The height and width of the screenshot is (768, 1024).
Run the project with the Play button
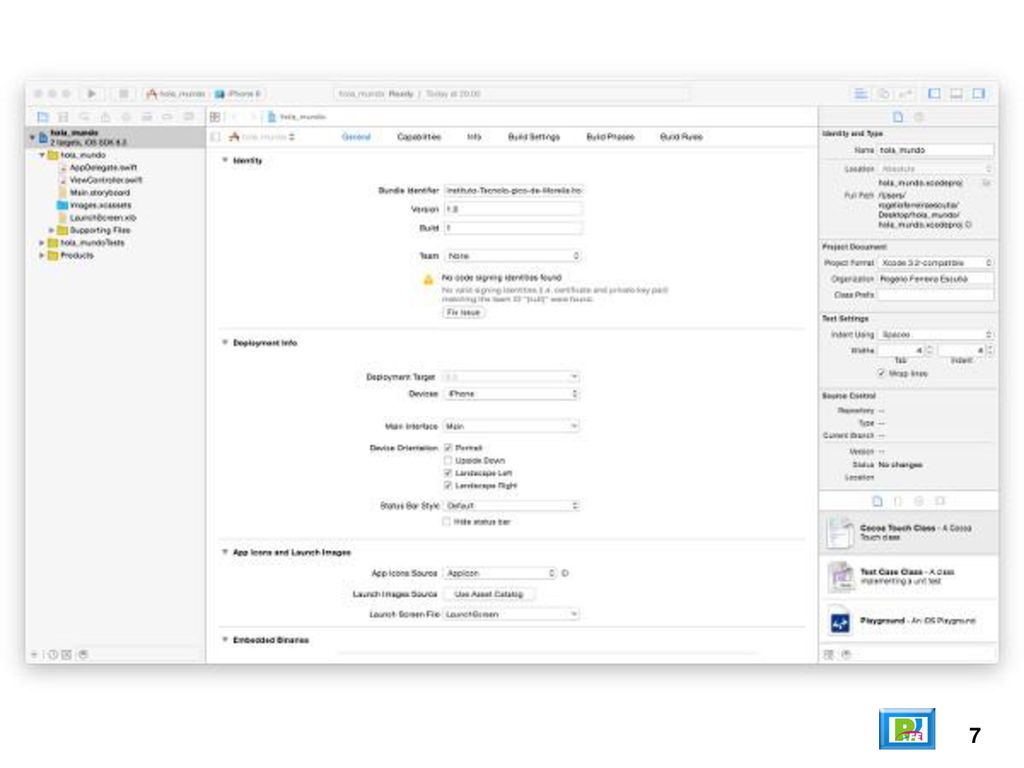tap(91, 93)
